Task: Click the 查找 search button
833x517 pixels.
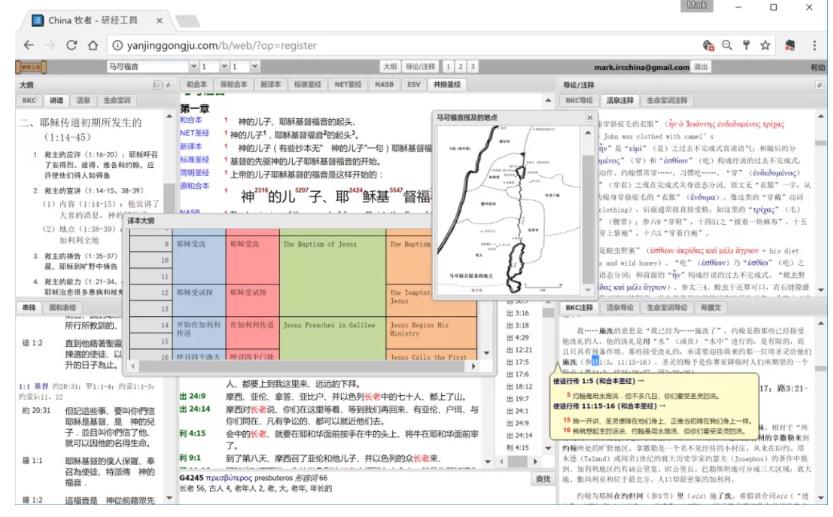Action: [x=544, y=480]
